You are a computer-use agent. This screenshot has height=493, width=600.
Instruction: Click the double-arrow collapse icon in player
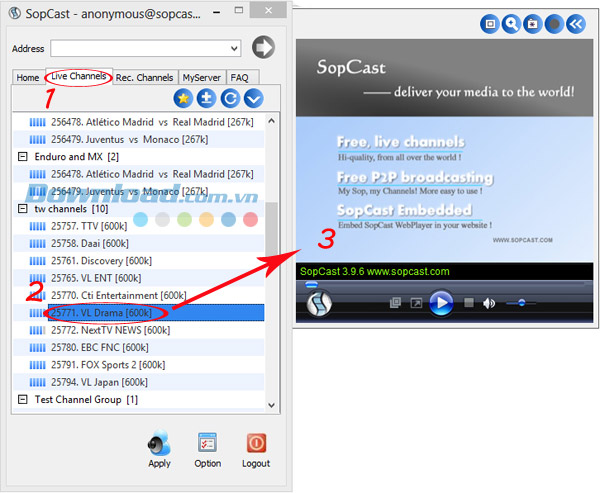point(576,24)
